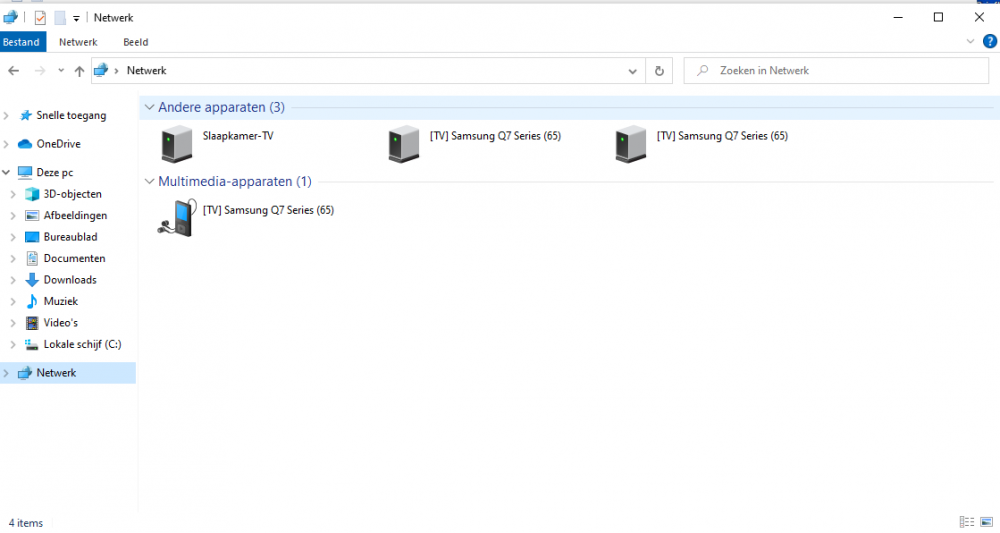Open the Bestand menu tab
Image resolution: width=1000 pixels, height=533 pixels.
21,42
